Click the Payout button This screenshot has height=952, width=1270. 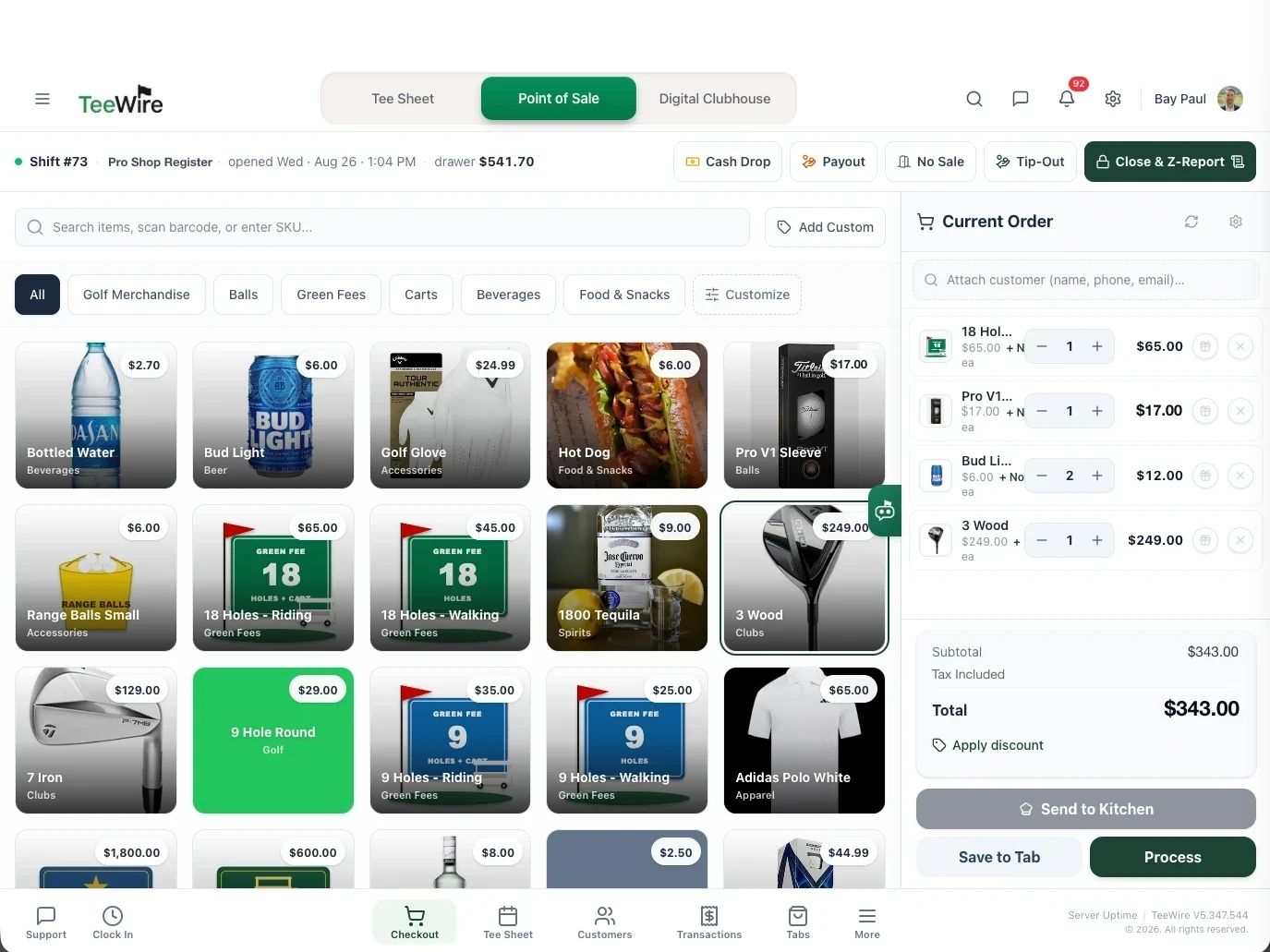coord(833,162)
